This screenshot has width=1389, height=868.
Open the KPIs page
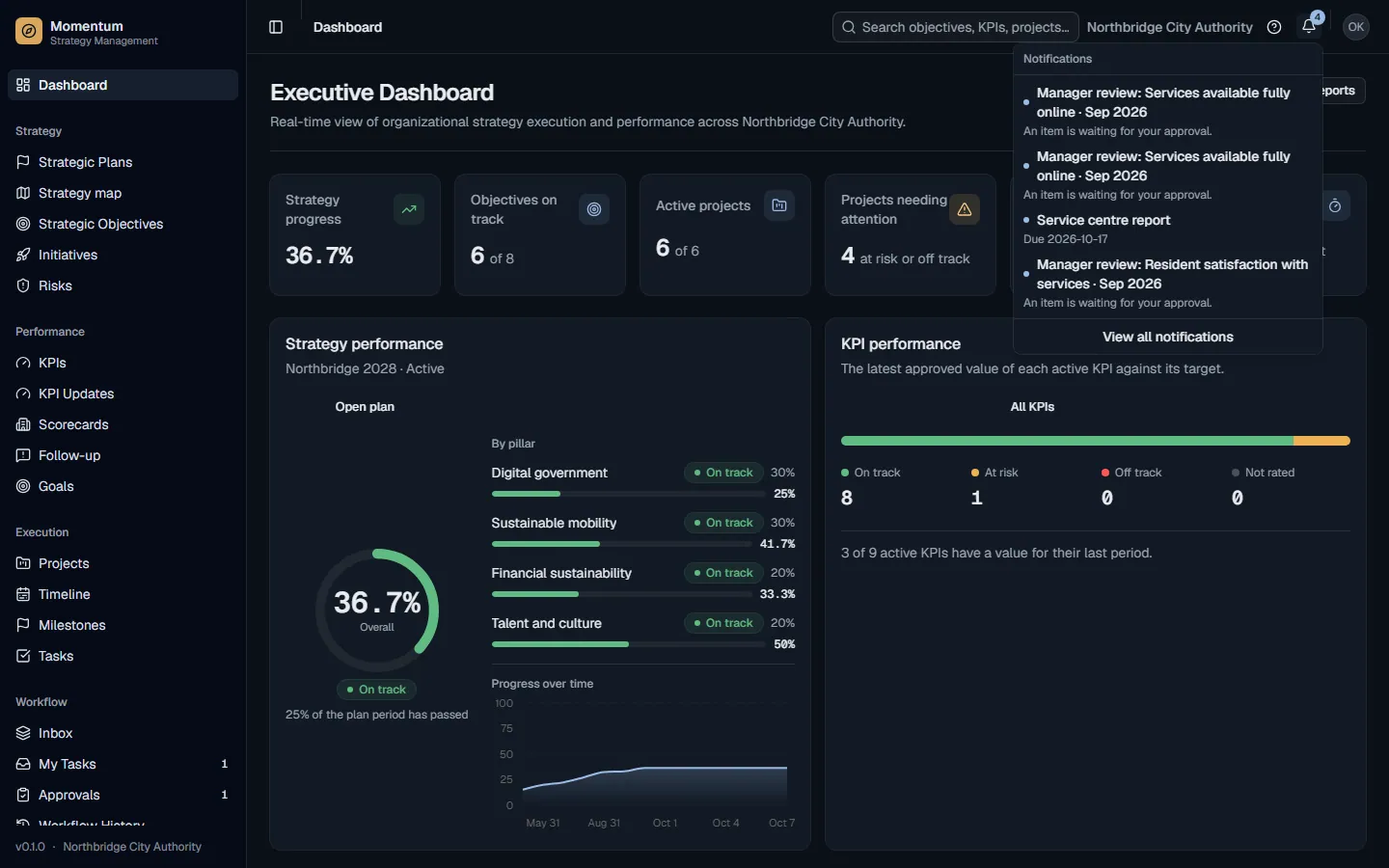123,363
